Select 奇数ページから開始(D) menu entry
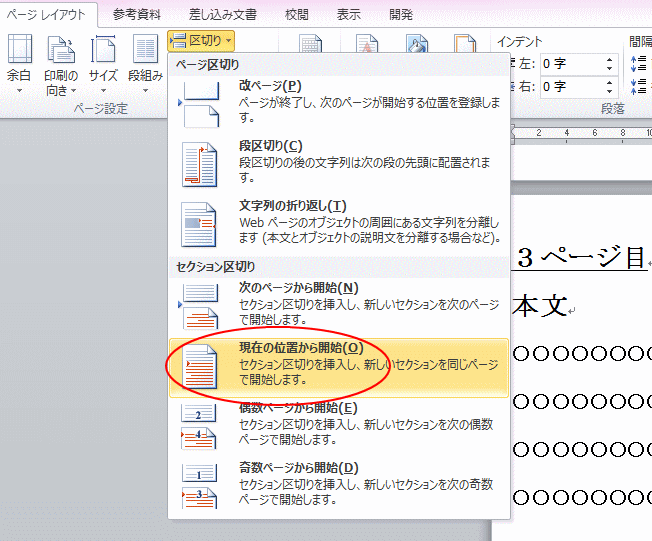652x541 pixels. coord(339,487)
